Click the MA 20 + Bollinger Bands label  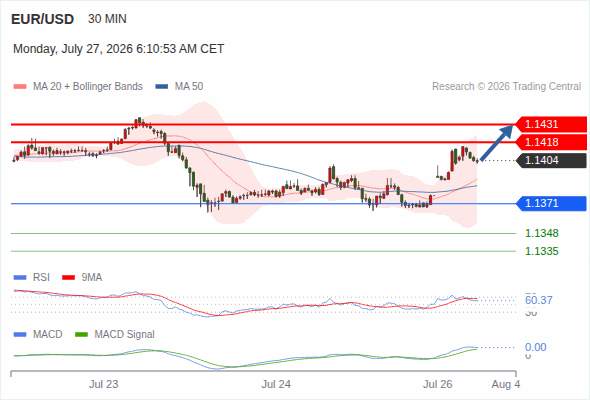pyautogui.click(x=88, y=87)
